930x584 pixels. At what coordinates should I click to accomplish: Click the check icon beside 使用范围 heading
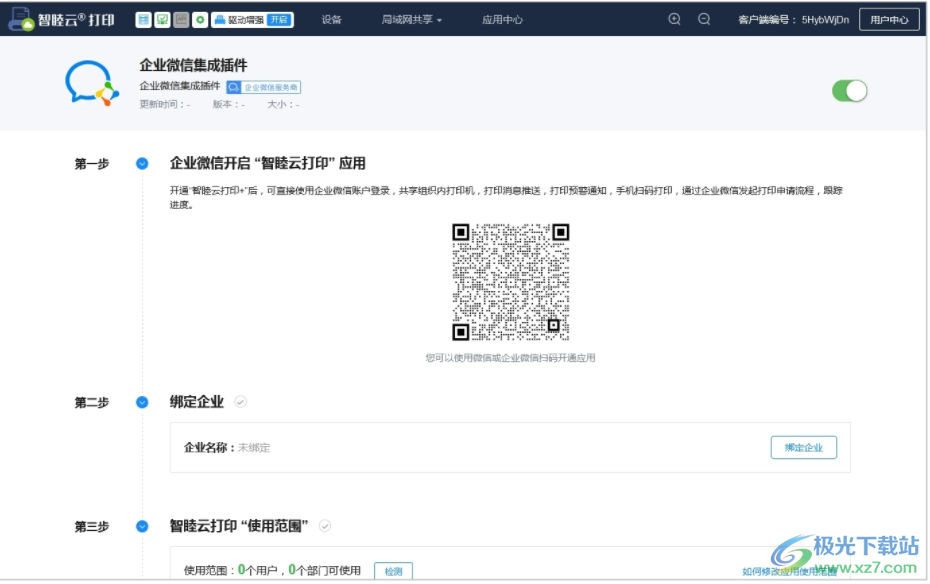pyautogui.click(x=324, y=526)
